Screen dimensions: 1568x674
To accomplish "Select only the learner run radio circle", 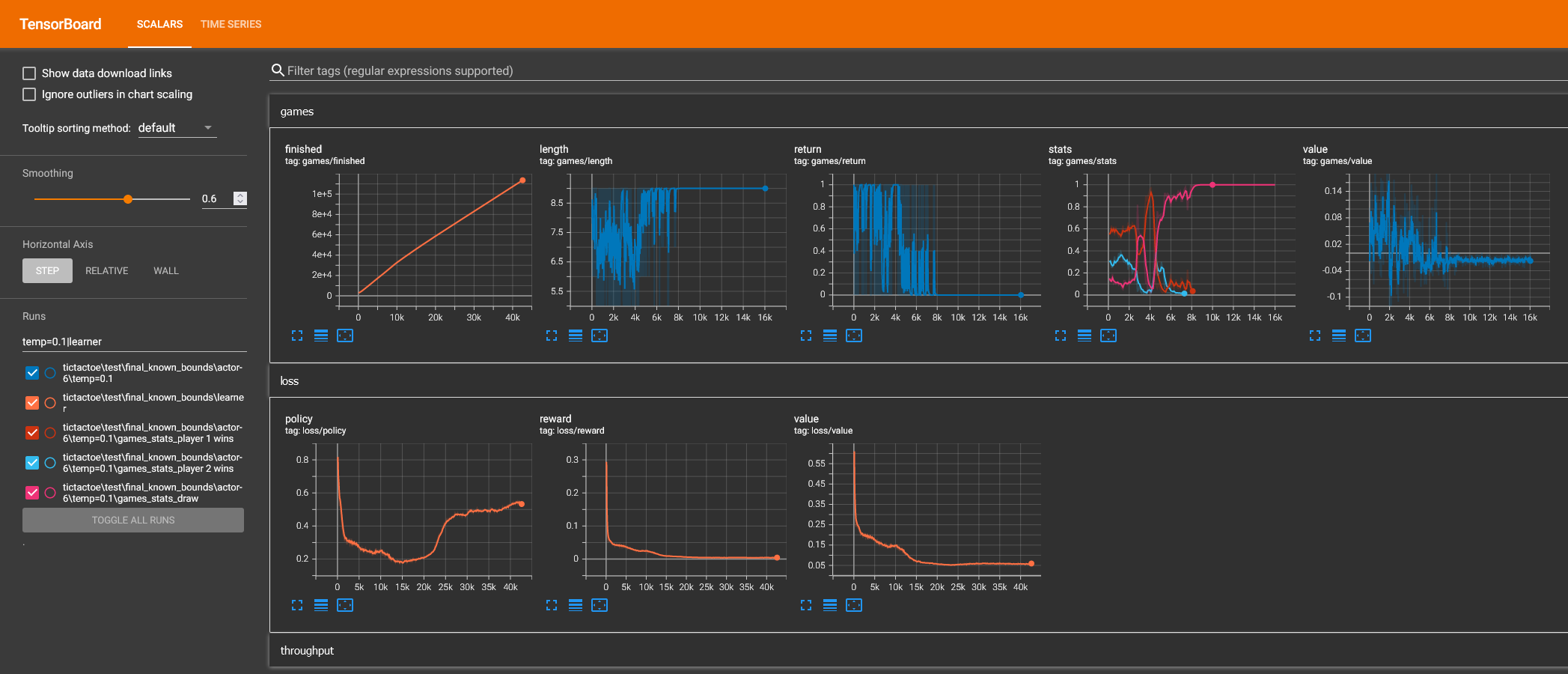I will 50,403.
